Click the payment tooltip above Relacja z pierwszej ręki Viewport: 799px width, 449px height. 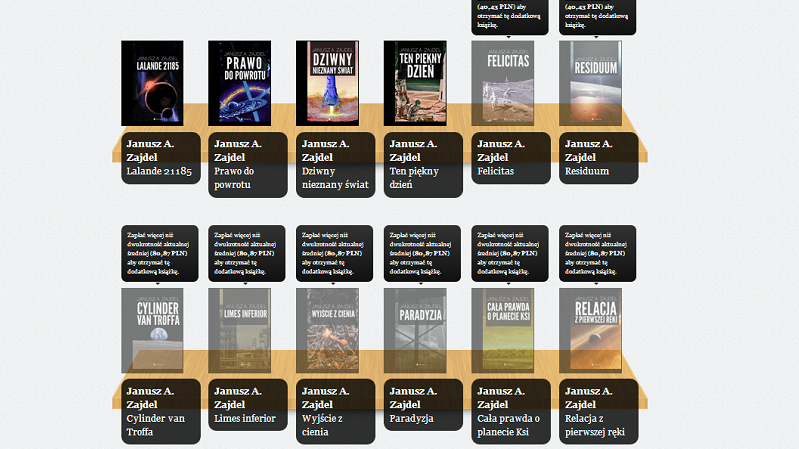tap(598, 252)
